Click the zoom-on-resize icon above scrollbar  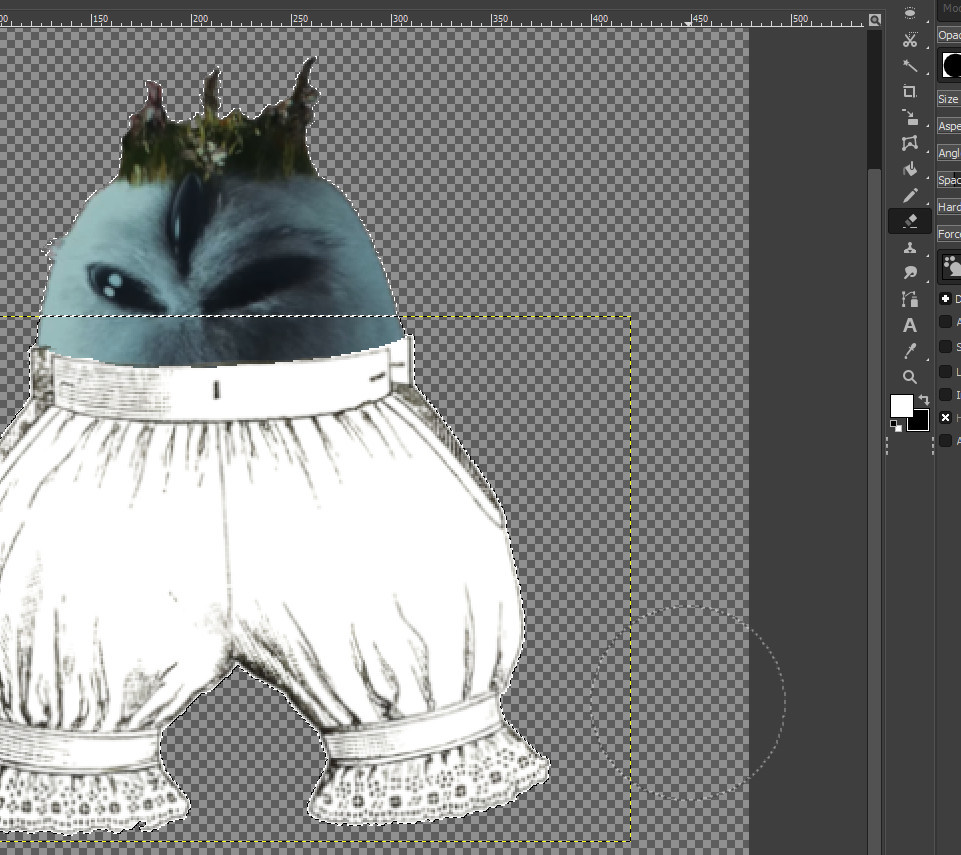click(x=875, y=20)
